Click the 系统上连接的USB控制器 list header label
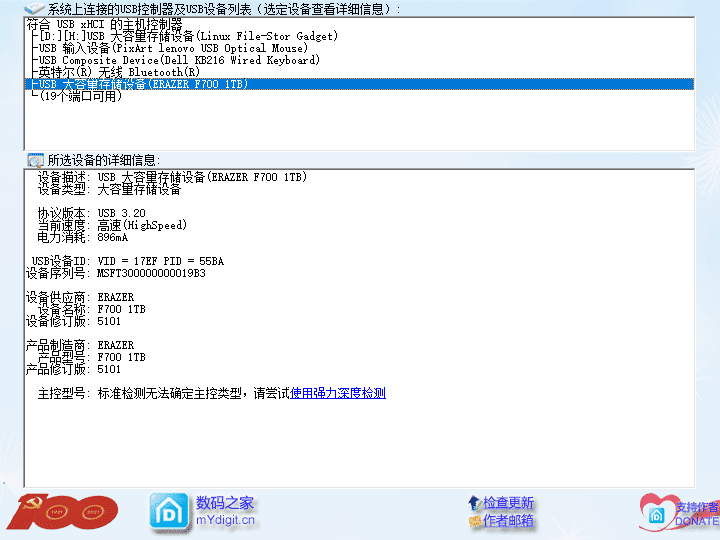Screen dimensions: 720x540 (x=223, y=9)
